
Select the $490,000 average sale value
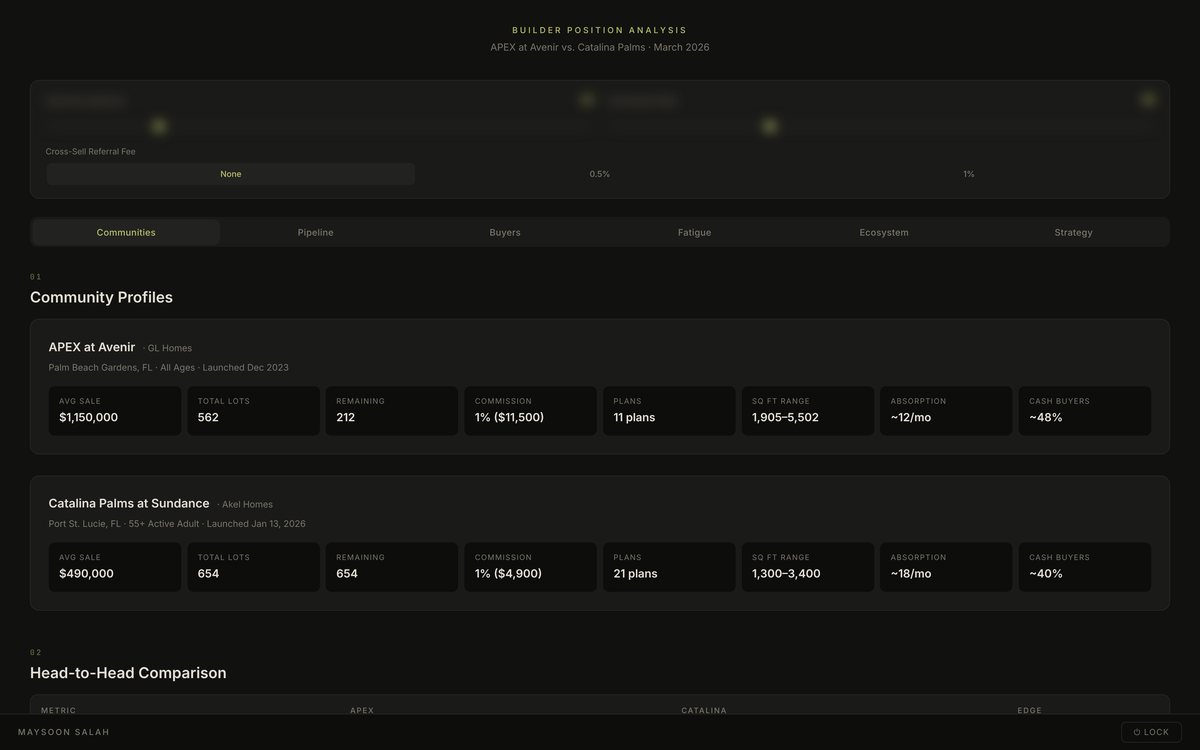pos(86,573)
